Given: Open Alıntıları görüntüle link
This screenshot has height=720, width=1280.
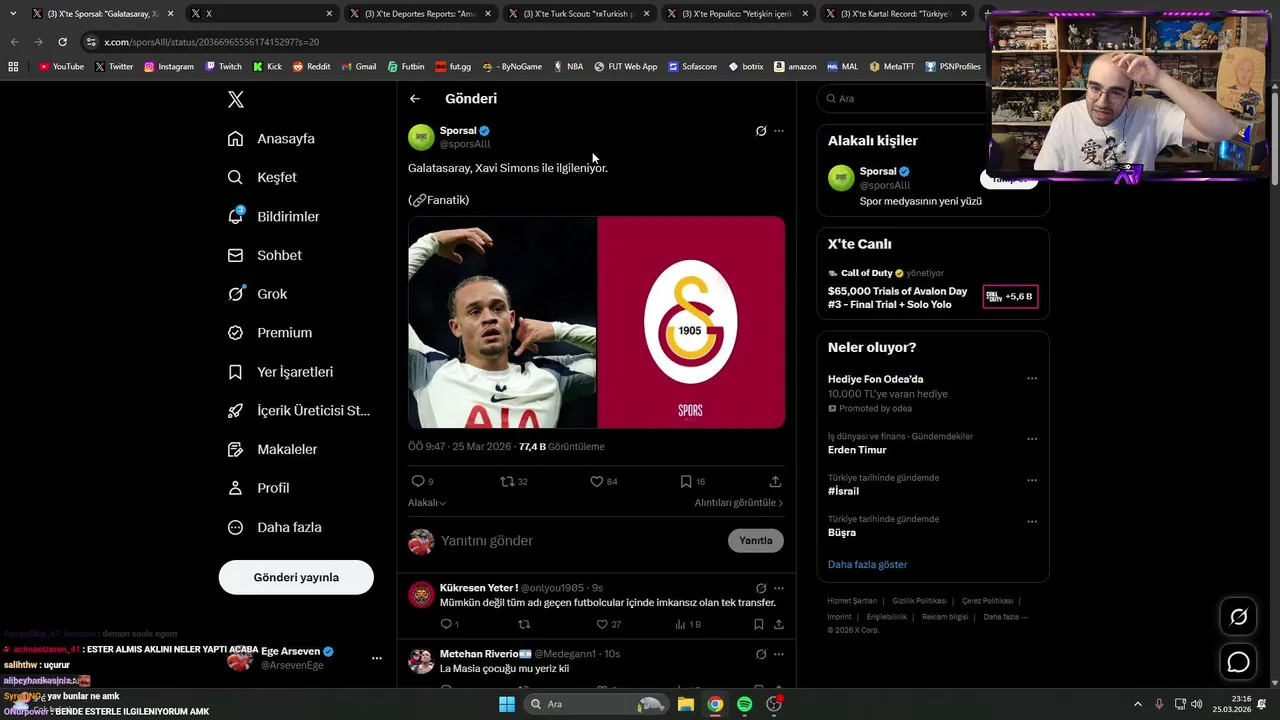Looking at the screenshot, I should point(739,503).
